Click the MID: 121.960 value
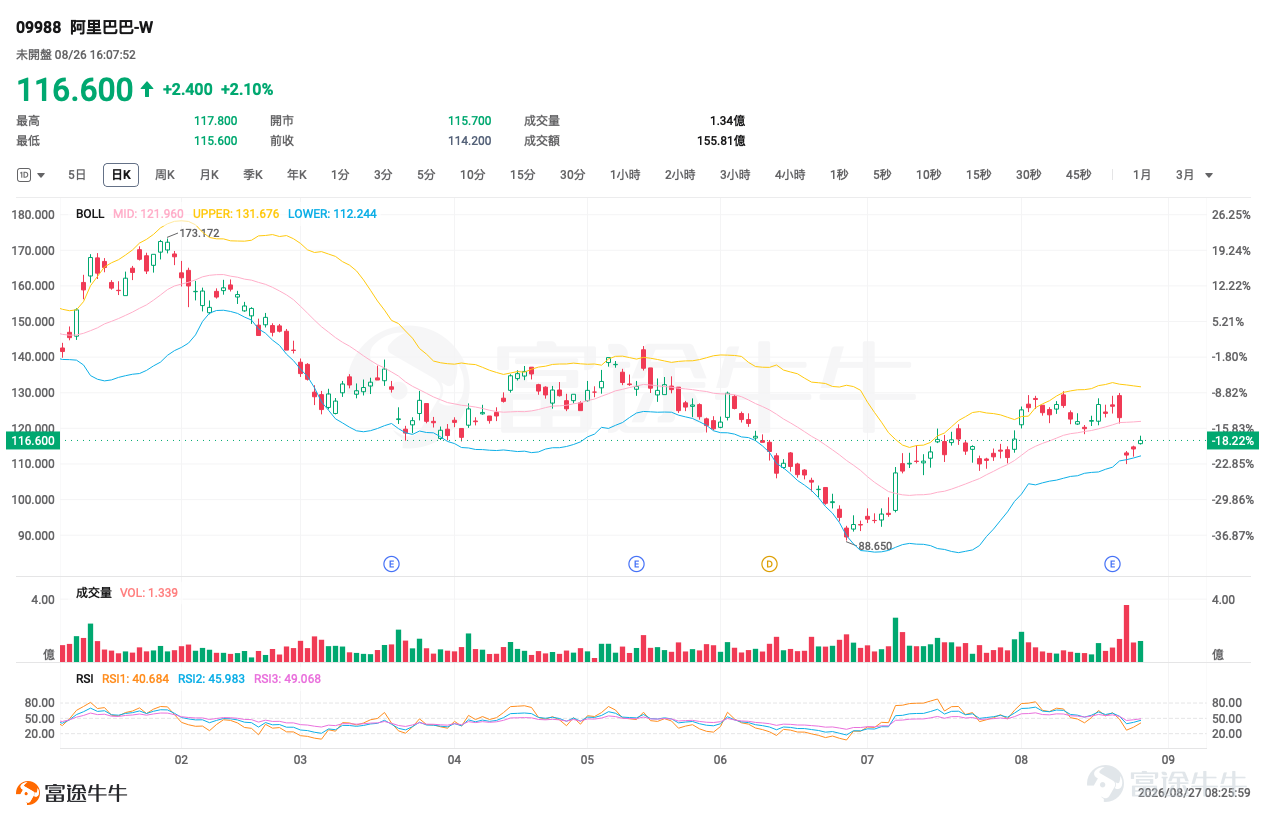This screenshot has width=1267, height=820. coord(148,214)
